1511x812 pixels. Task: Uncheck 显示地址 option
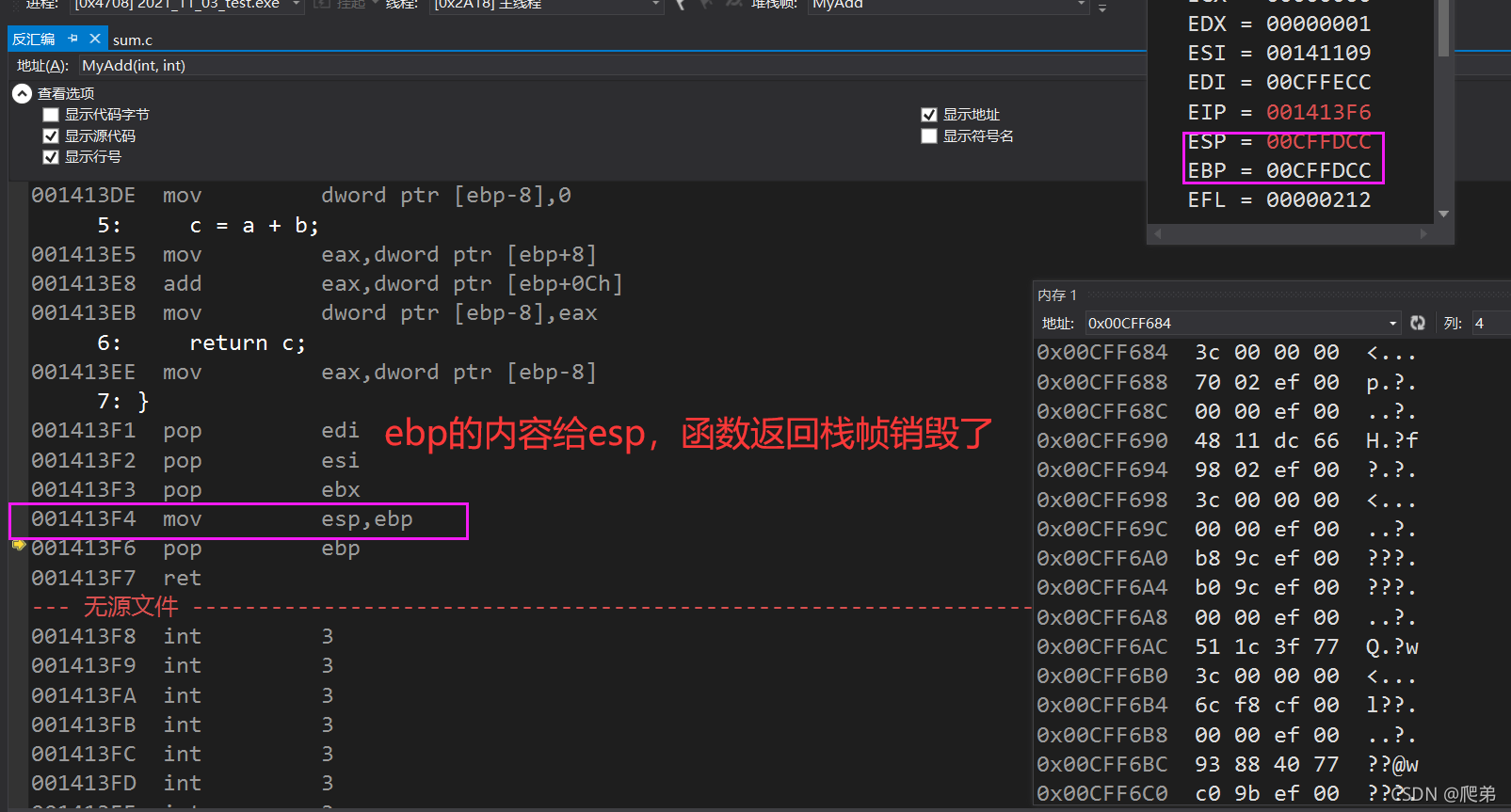929,115
